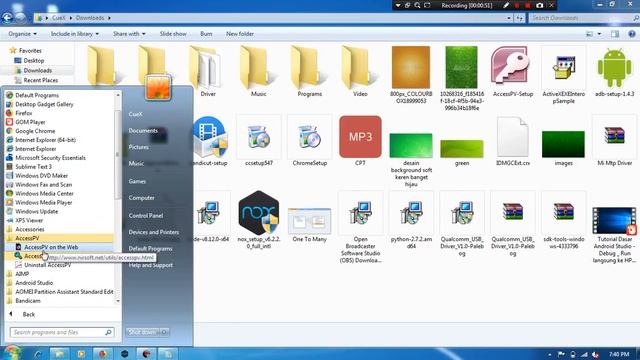Click the New folder button
Viewport: 640px width, 360px height.
(x=240, y=34)
